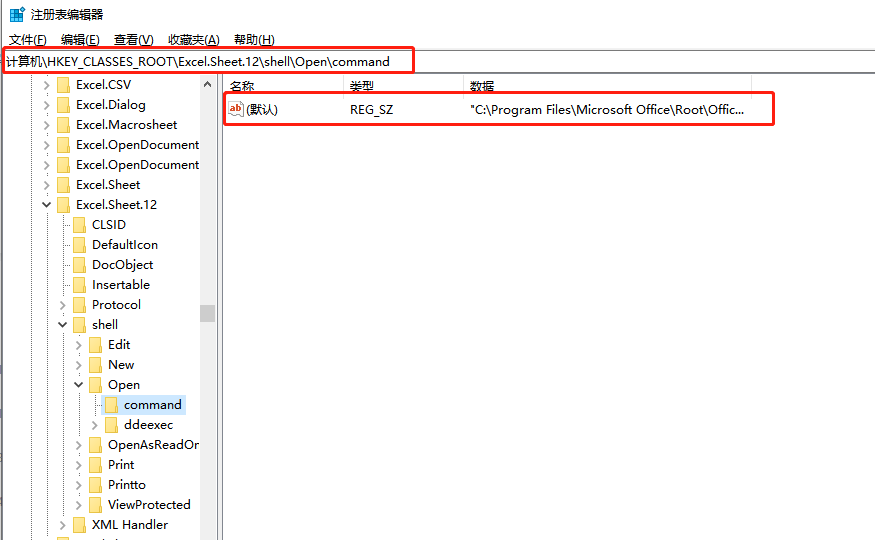Viewport: 875px width, 540px height.
Task: Open the 查看(V) menu
Action: 133,40
